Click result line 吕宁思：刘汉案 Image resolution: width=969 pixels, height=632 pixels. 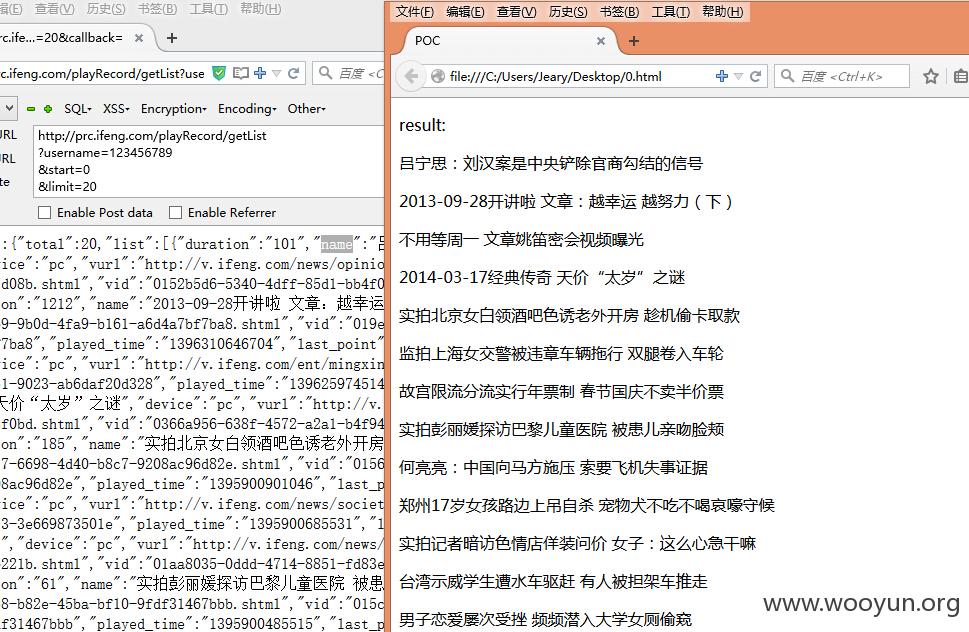[x=551, y=163]
